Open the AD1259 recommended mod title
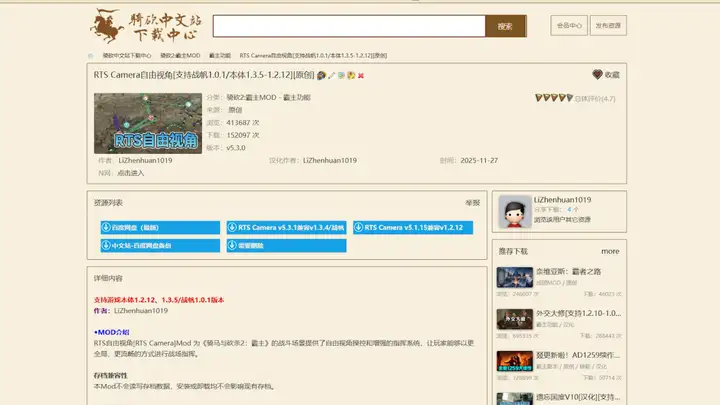This screenshot has height=405, width=720. coord(578,355)
